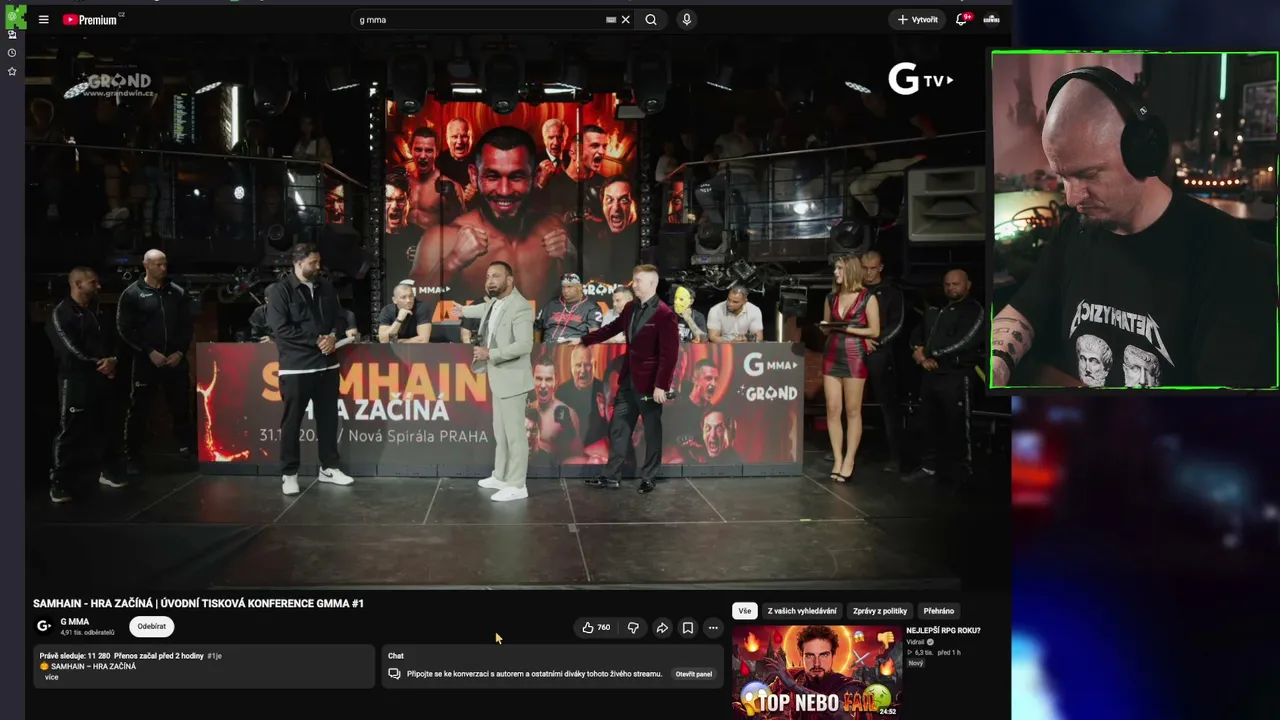Screen dimensions: 1280x720
Task: Open the G MMA channel name link
Action: click(75, 622)
